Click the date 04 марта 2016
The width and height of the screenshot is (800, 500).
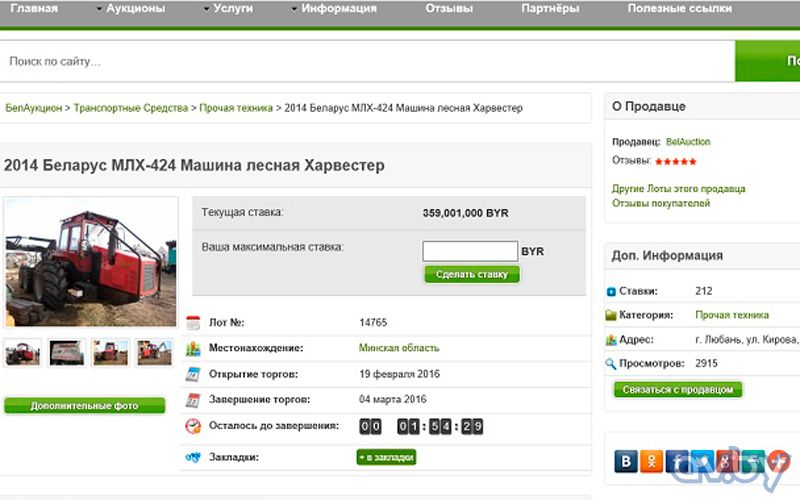pos(392,399)
